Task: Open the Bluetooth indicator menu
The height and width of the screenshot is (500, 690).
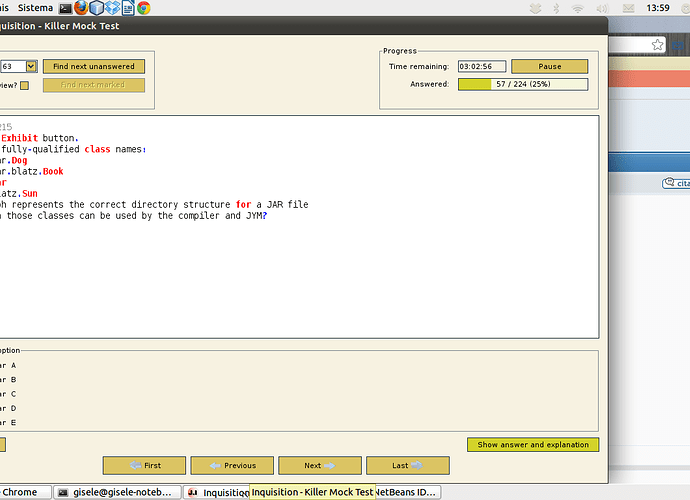Action: coord(556,8)
